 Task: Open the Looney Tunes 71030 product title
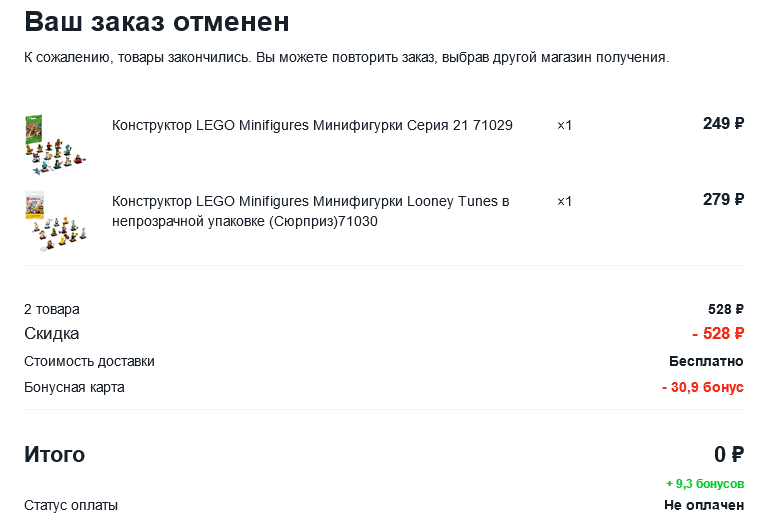coord(310,211)
